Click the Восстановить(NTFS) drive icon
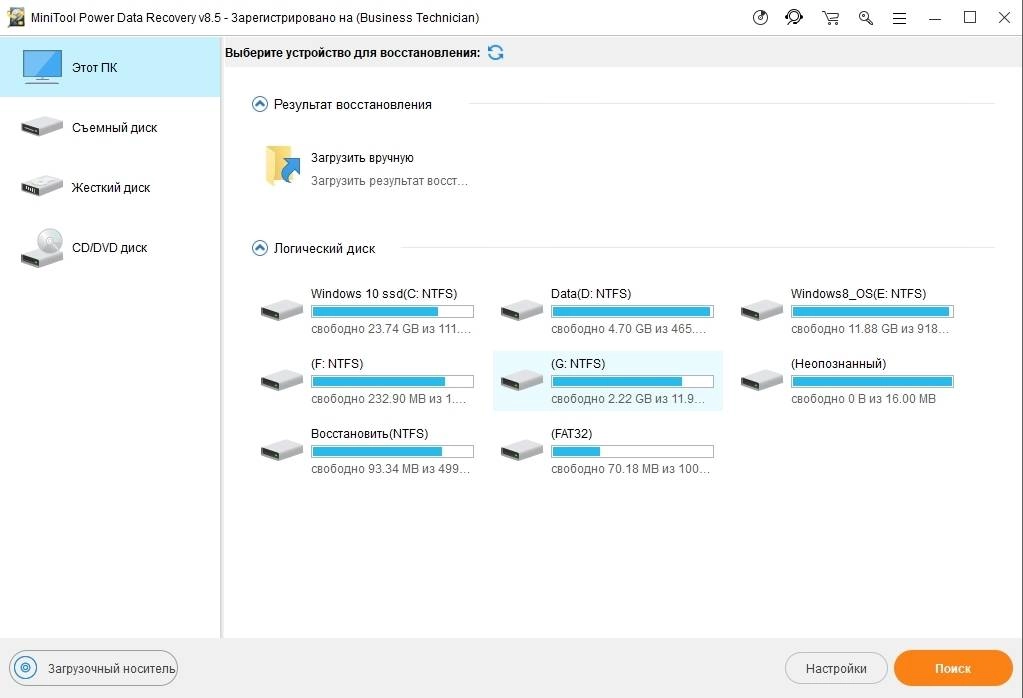The width and height of the screenshot is (1023, 698). (282, 449)
